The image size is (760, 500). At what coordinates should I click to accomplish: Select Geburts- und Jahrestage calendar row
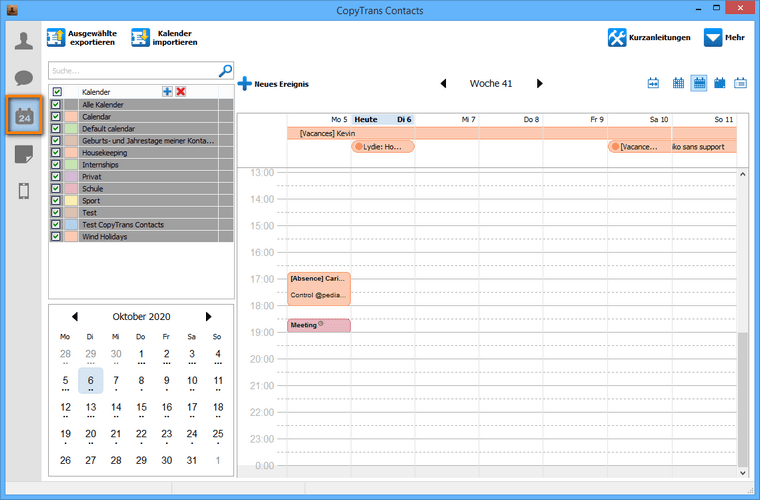pos(141,141)
